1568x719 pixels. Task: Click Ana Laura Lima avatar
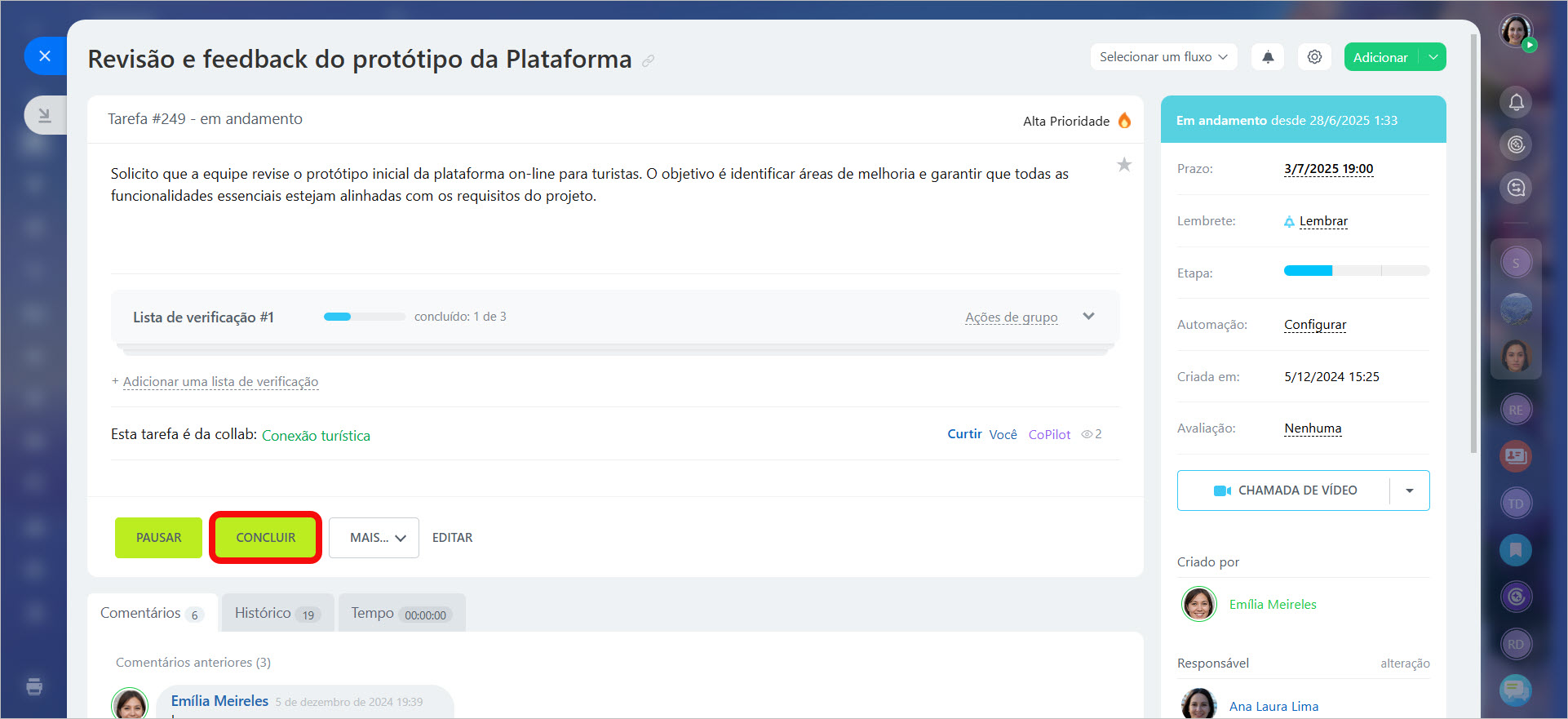tap(1199, 703)
